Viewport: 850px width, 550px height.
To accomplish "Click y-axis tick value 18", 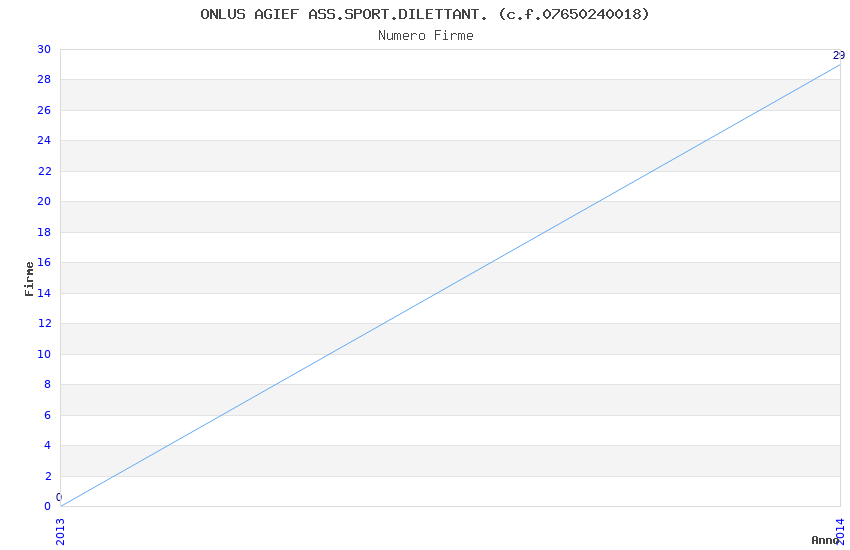I will coord(44,232).
